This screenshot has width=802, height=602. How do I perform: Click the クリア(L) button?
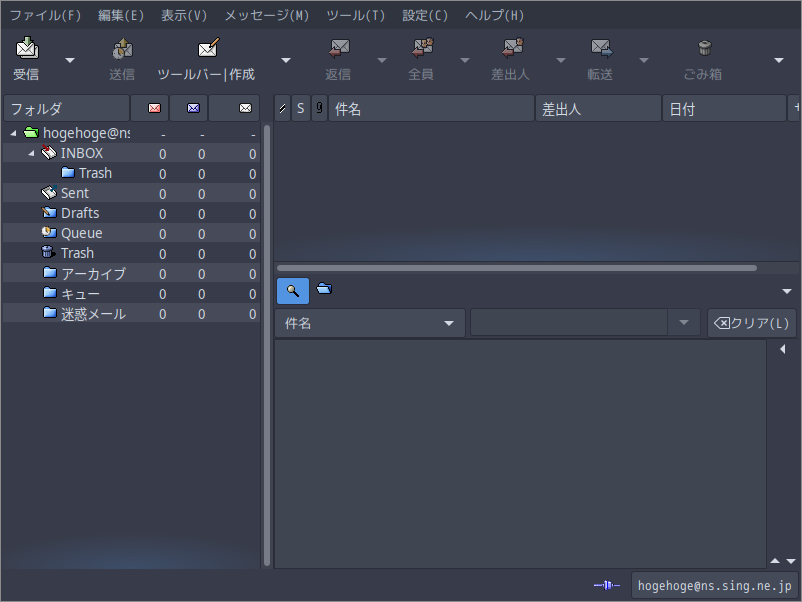(752, 323)
